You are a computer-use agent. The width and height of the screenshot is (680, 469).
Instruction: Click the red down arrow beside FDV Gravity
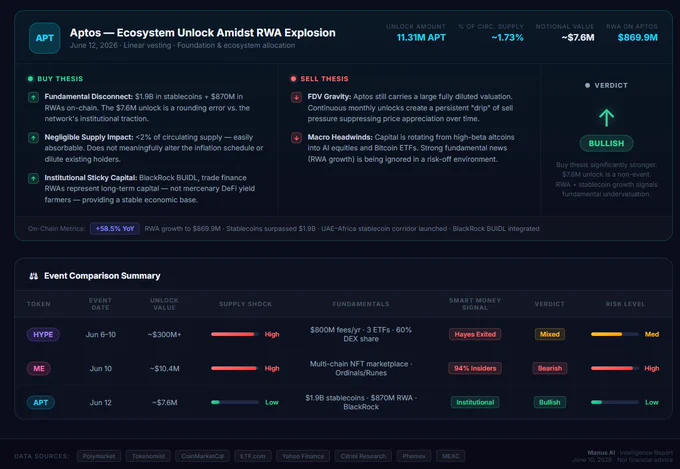[296, 97]
